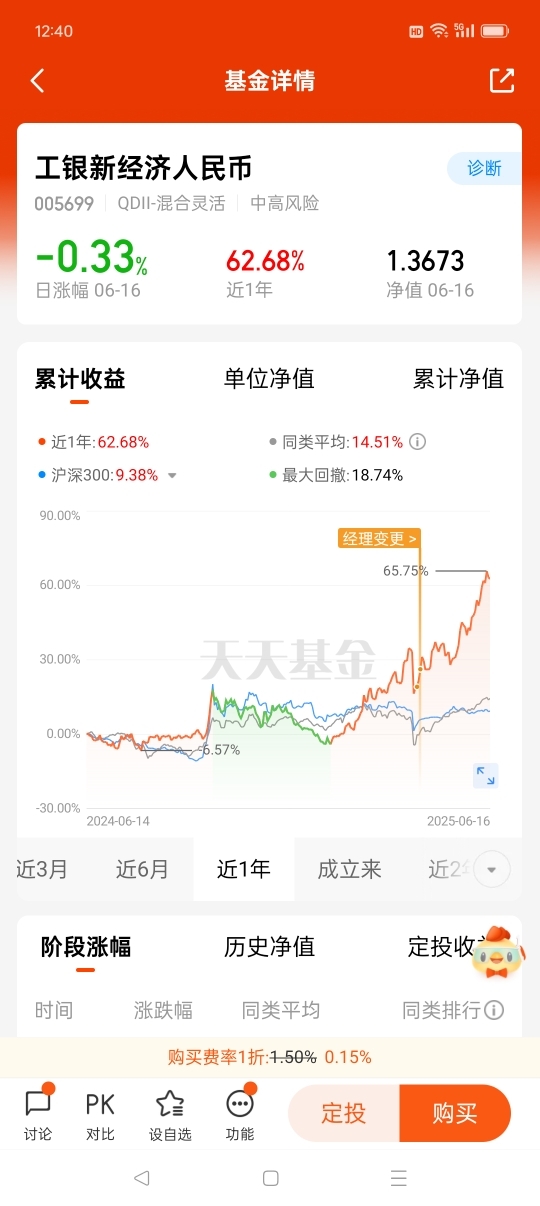Expand chart to fullscreen with arrows icon

tap(485, 775)
